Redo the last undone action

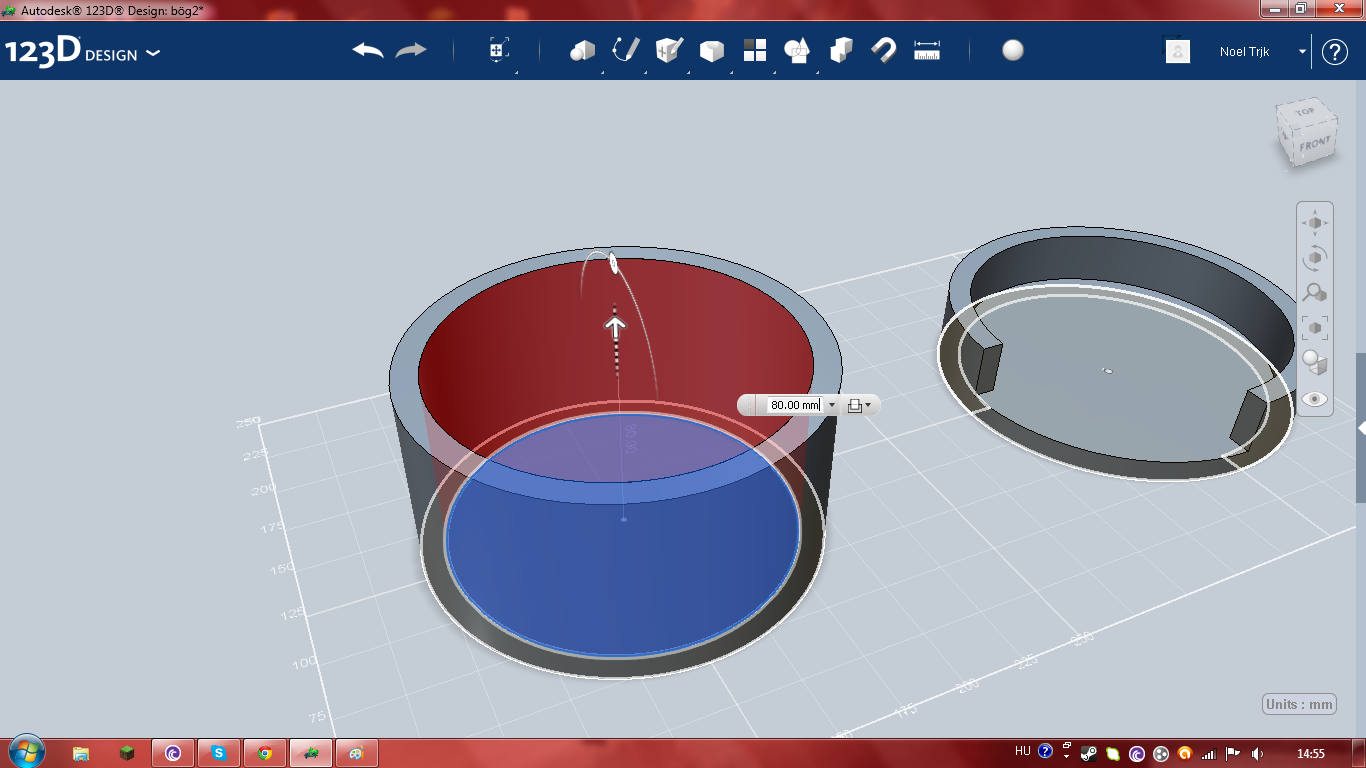411,50
